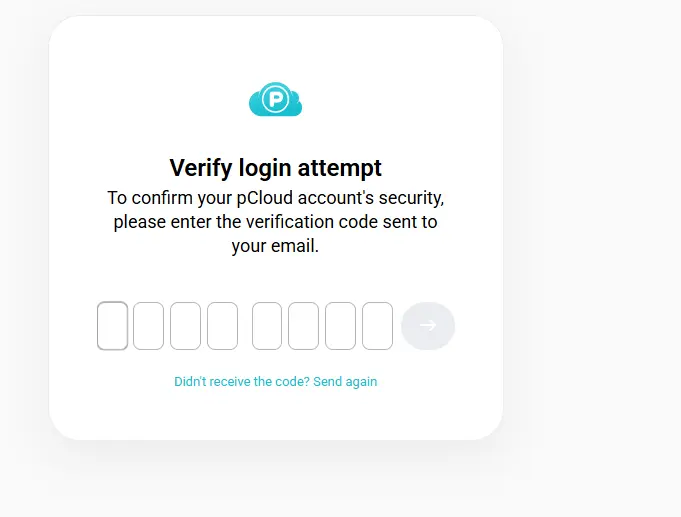Click empty card space below Send again
The width and height of the screenshot is (681, 517).
pos(275,415)
